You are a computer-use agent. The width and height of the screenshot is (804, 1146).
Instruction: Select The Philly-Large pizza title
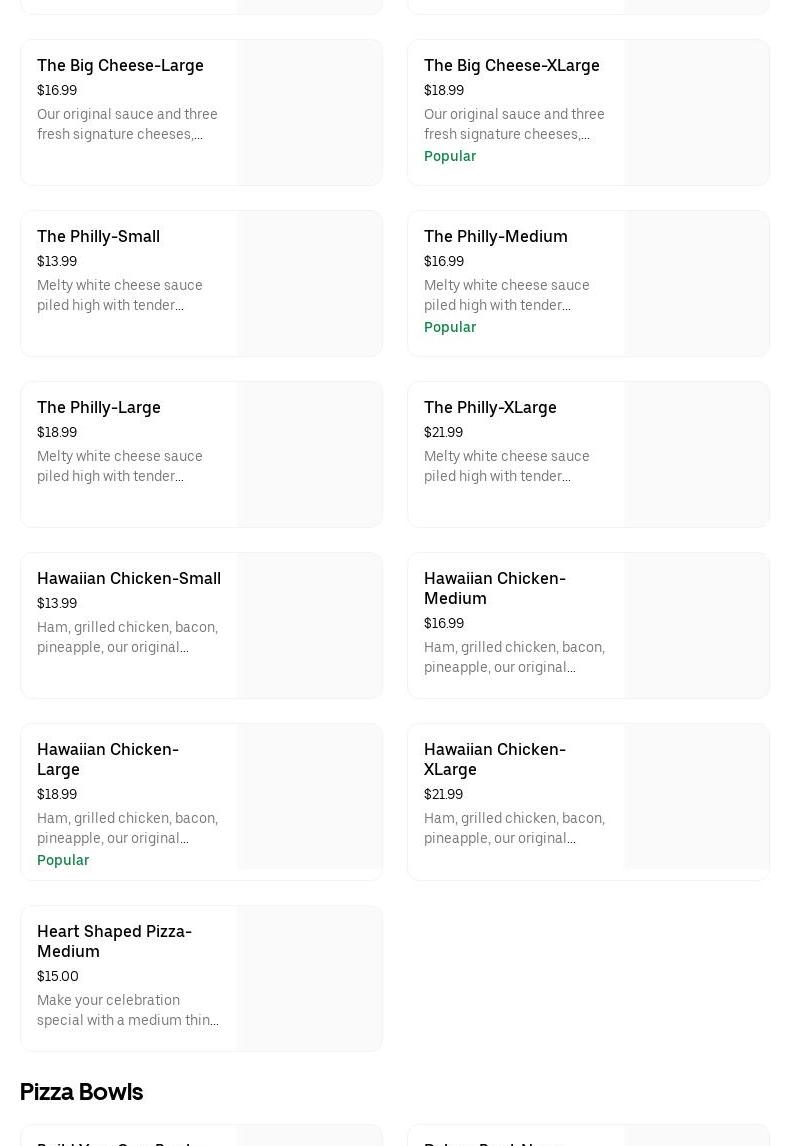(x=98, y=408)
